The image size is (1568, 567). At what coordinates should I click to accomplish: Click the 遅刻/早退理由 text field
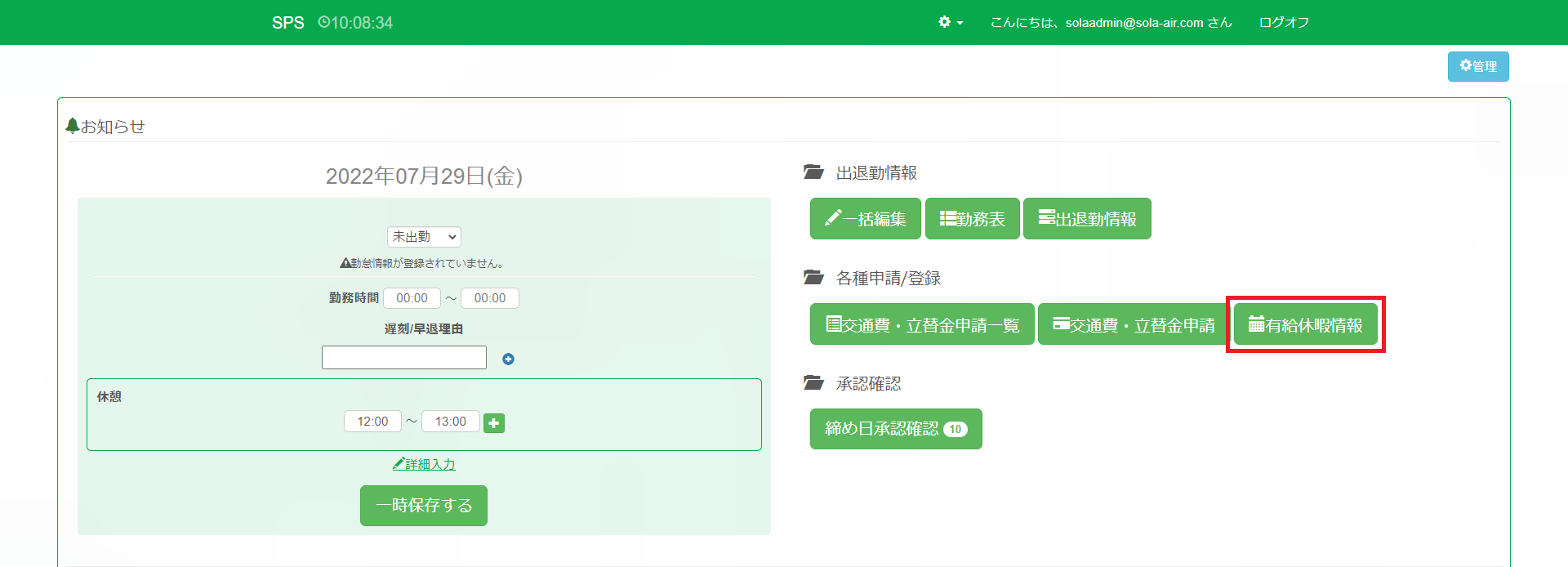[x=404, y=358]
